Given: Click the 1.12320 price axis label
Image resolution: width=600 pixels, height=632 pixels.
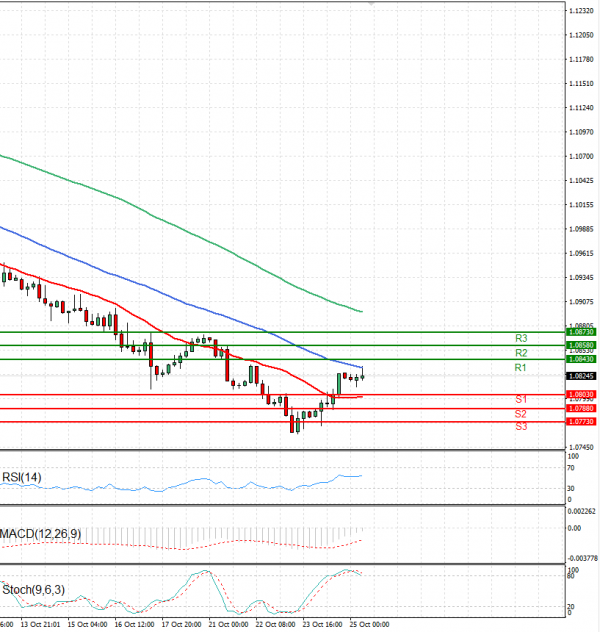Looking at the screenshot, I should click(581, 11).
